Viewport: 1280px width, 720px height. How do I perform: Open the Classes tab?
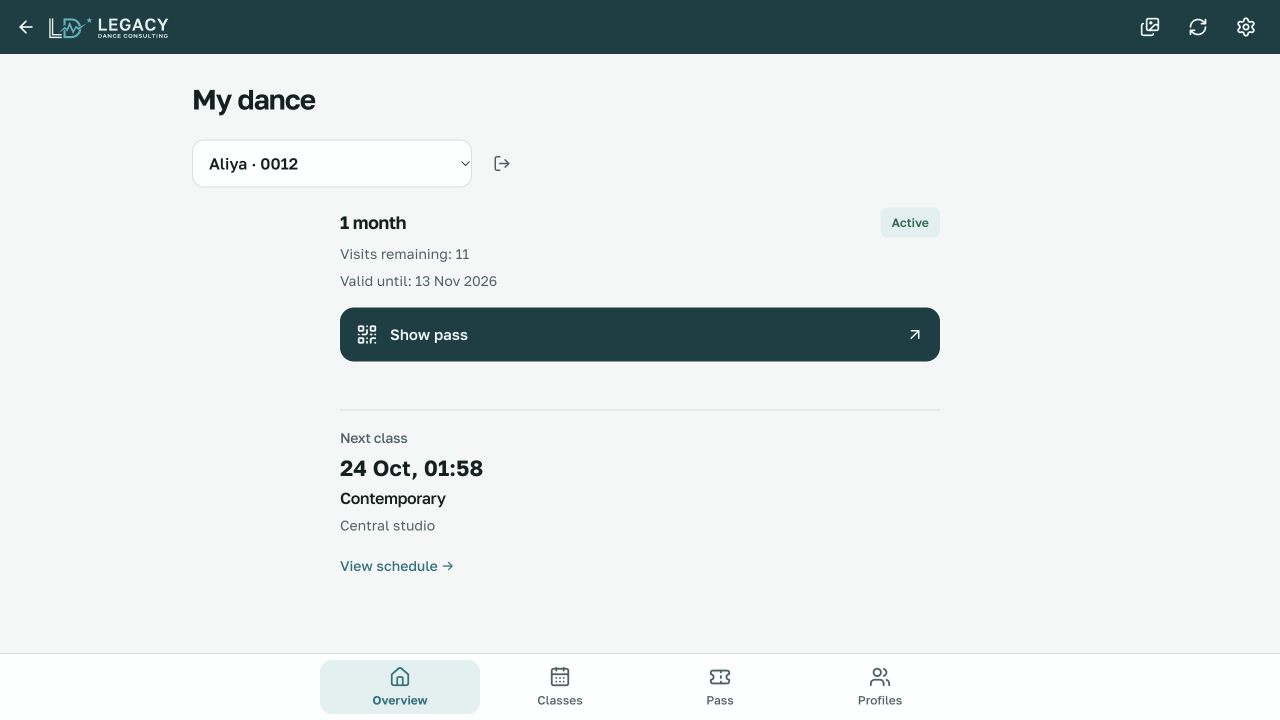(560, 687)
